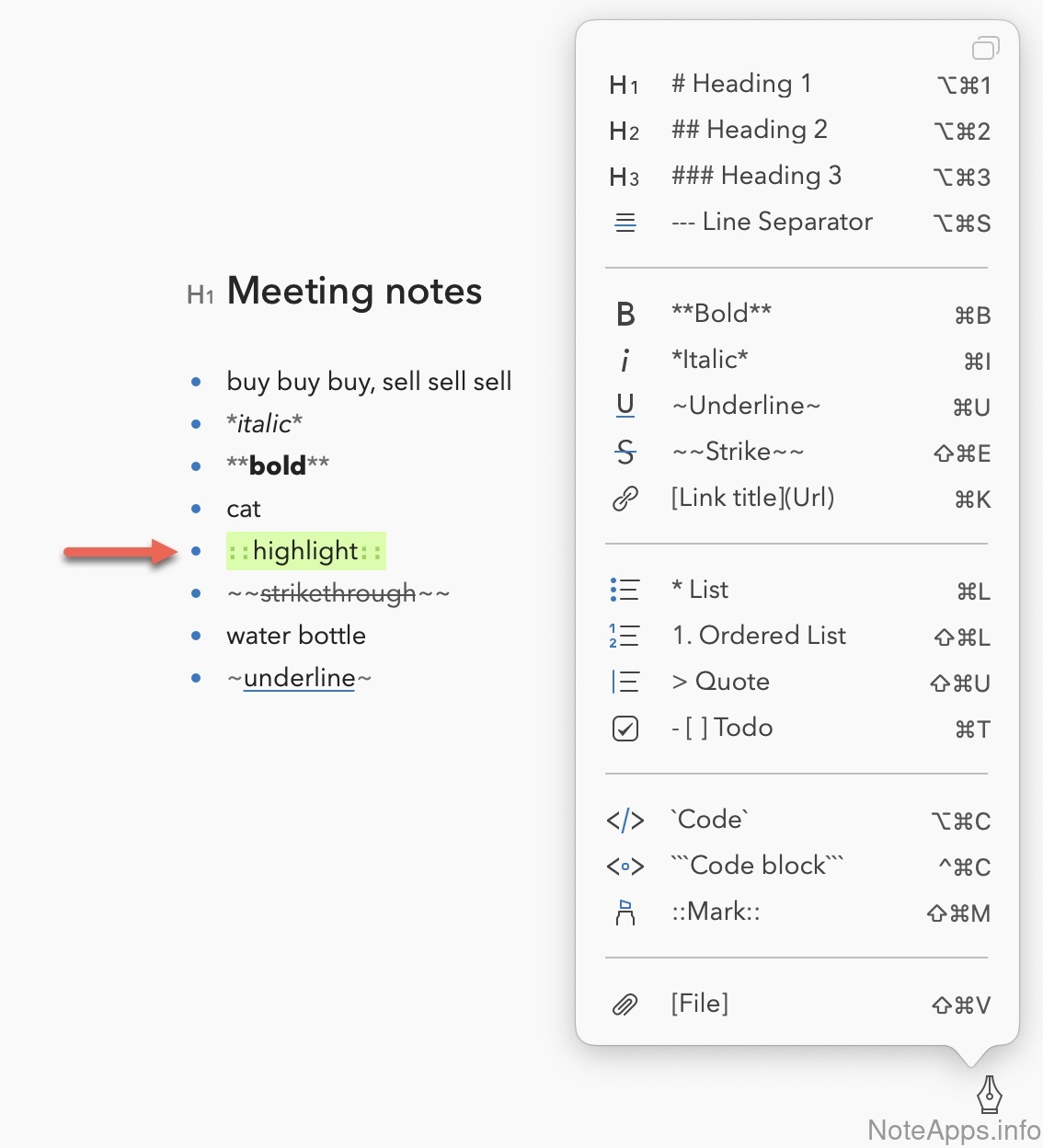
Task: Apply the Code block option
Action: (x=757, y=866)
